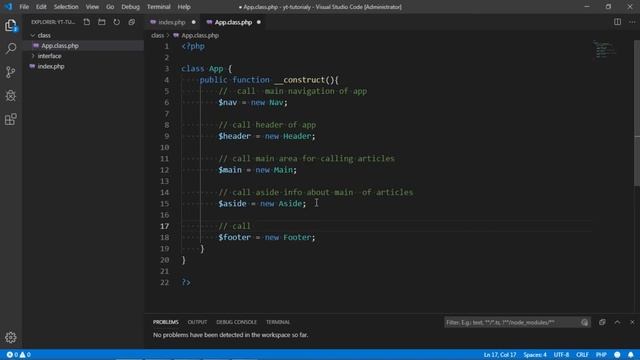Open the Selection menu
The height and width of the screenshot is (360, 640).
(66, 7)
